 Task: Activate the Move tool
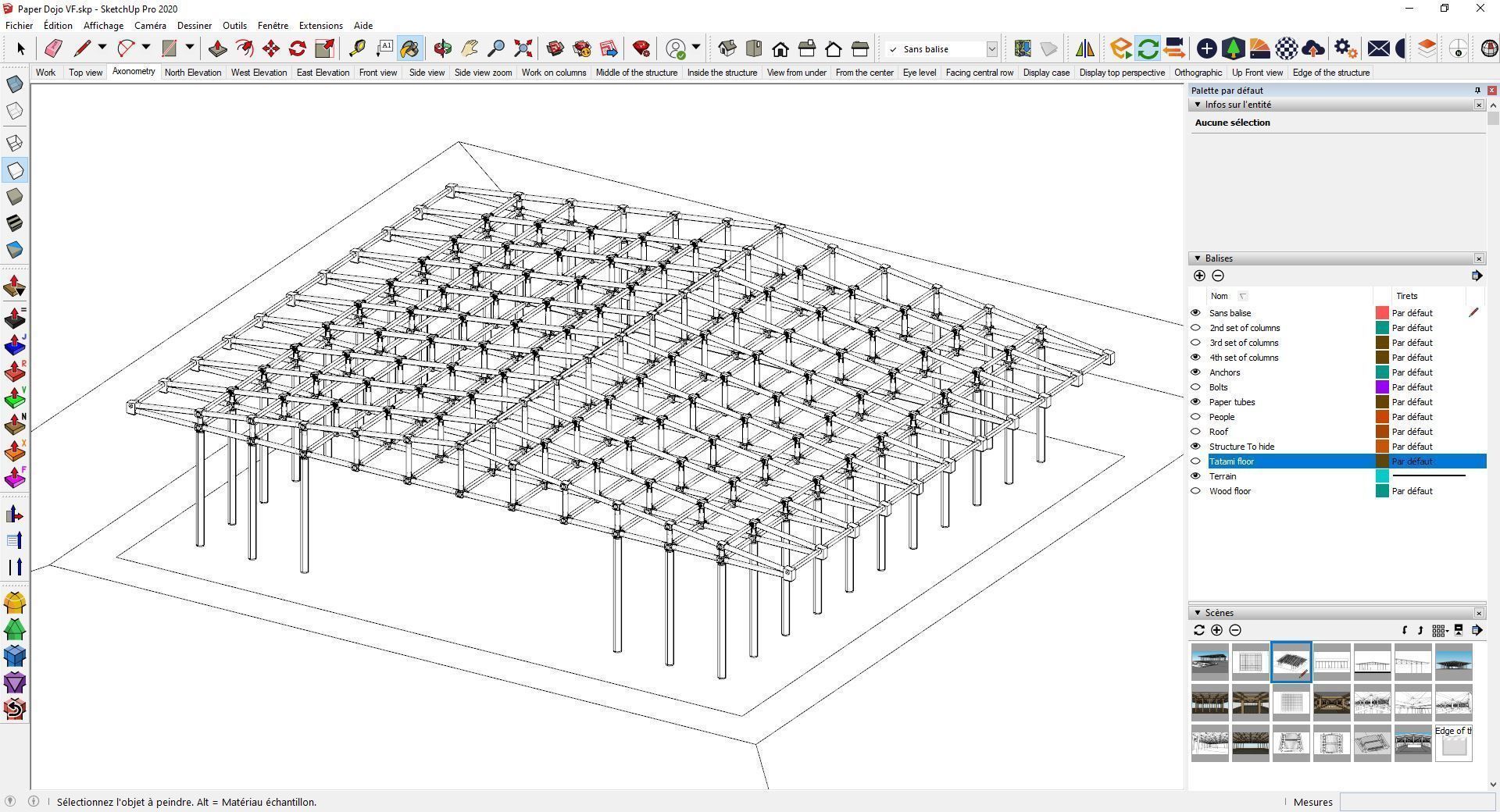pos(271,48)
